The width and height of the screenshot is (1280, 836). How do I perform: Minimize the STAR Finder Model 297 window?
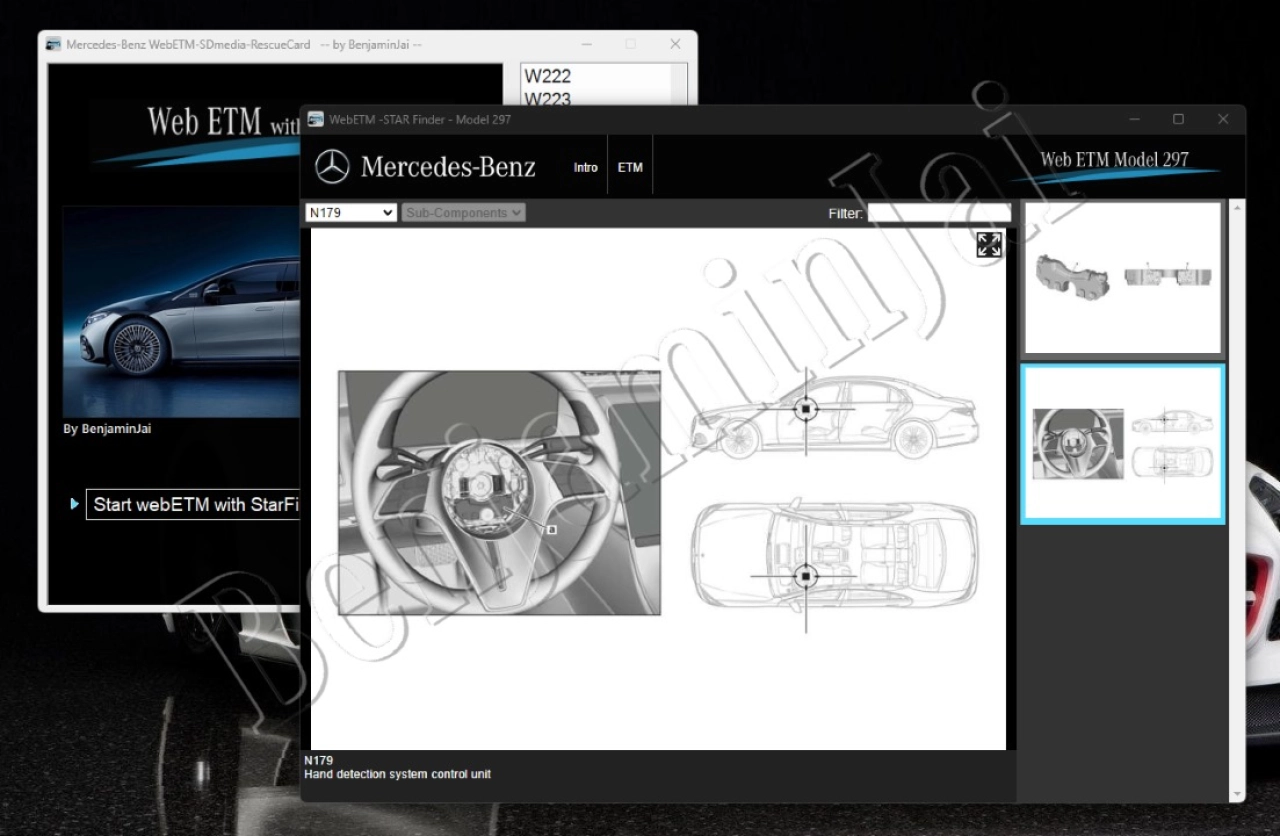click(x=1135, y=119)
